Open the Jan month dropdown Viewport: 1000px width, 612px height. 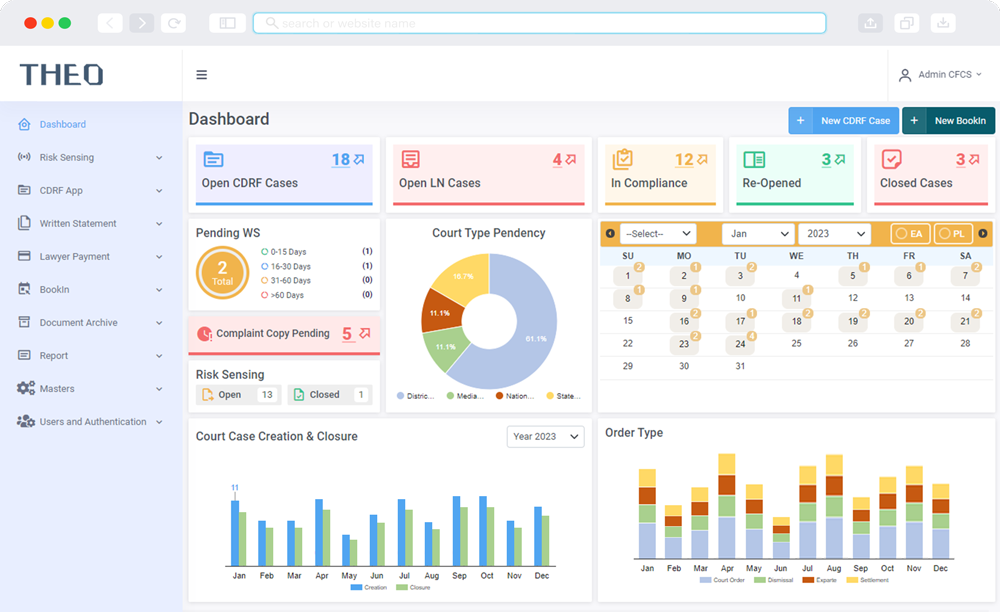758,234
